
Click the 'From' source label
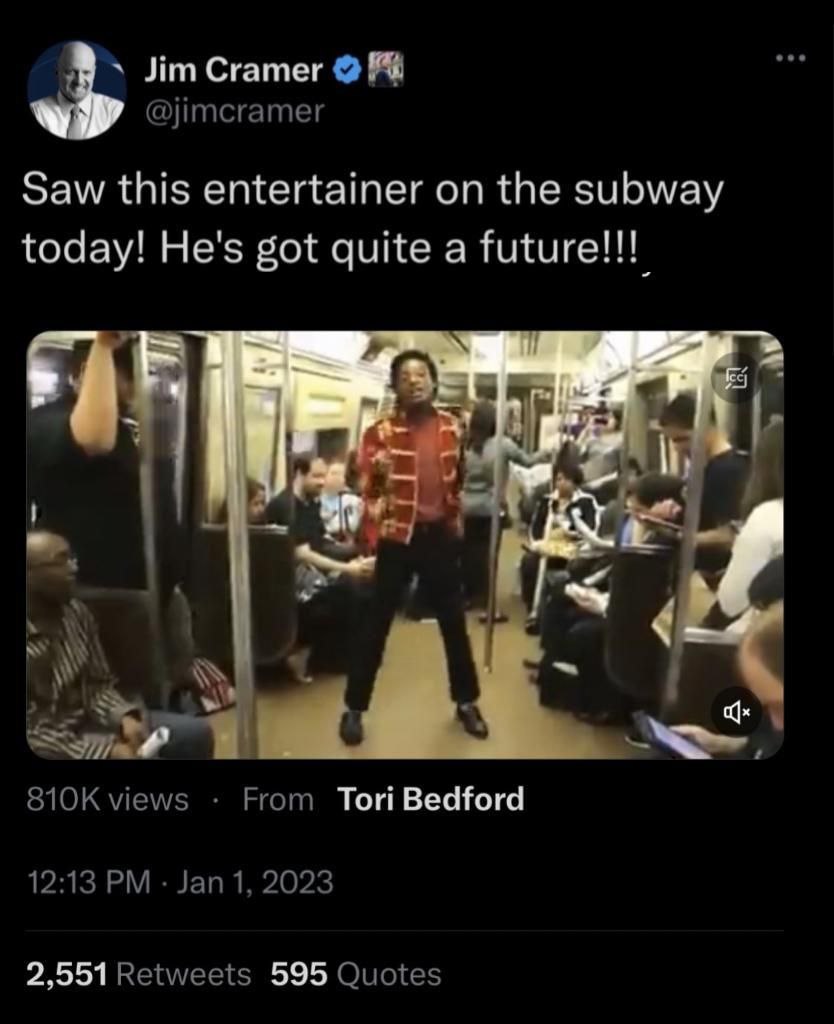coord(278,799)
